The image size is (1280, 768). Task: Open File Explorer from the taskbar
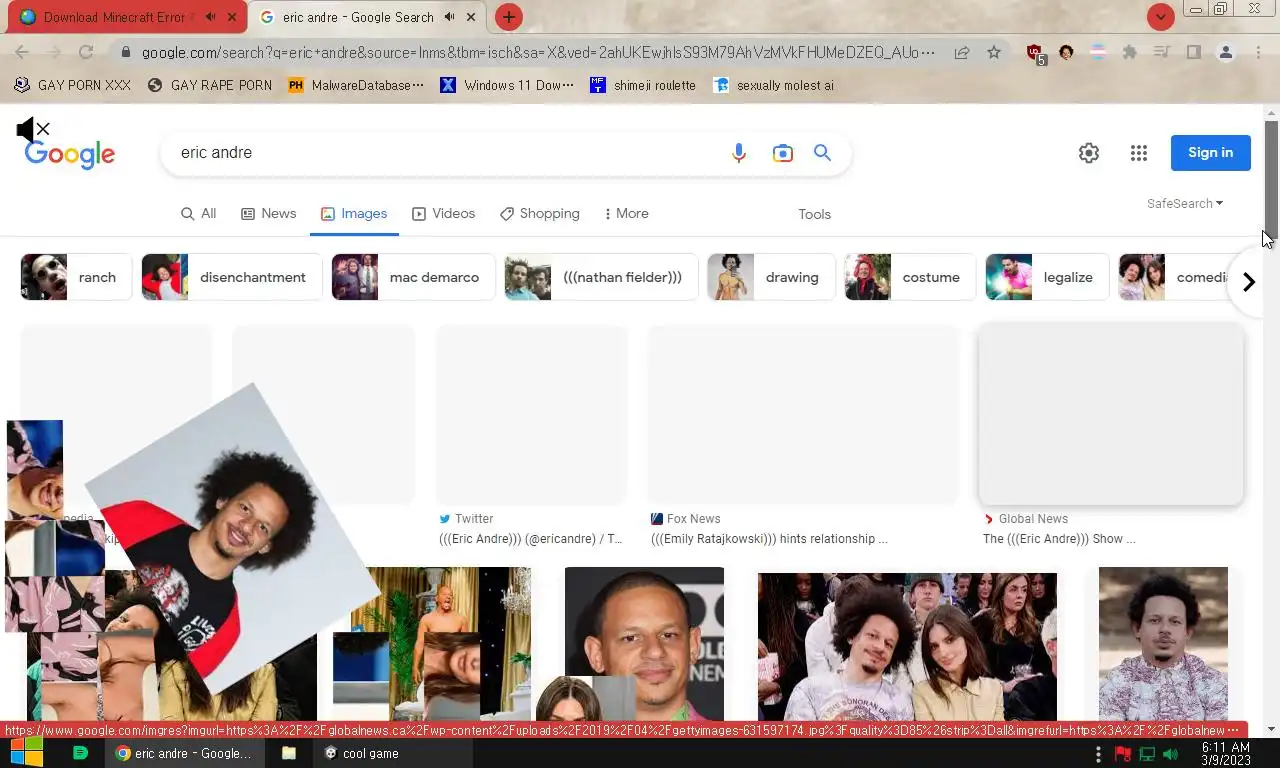pos(288,753)
